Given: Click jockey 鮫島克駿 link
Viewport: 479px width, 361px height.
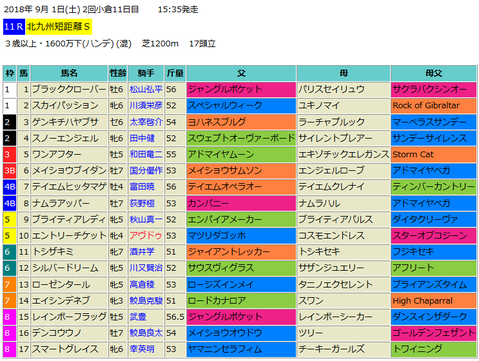Looking at the screenshot, I should [x=146, y=301].
